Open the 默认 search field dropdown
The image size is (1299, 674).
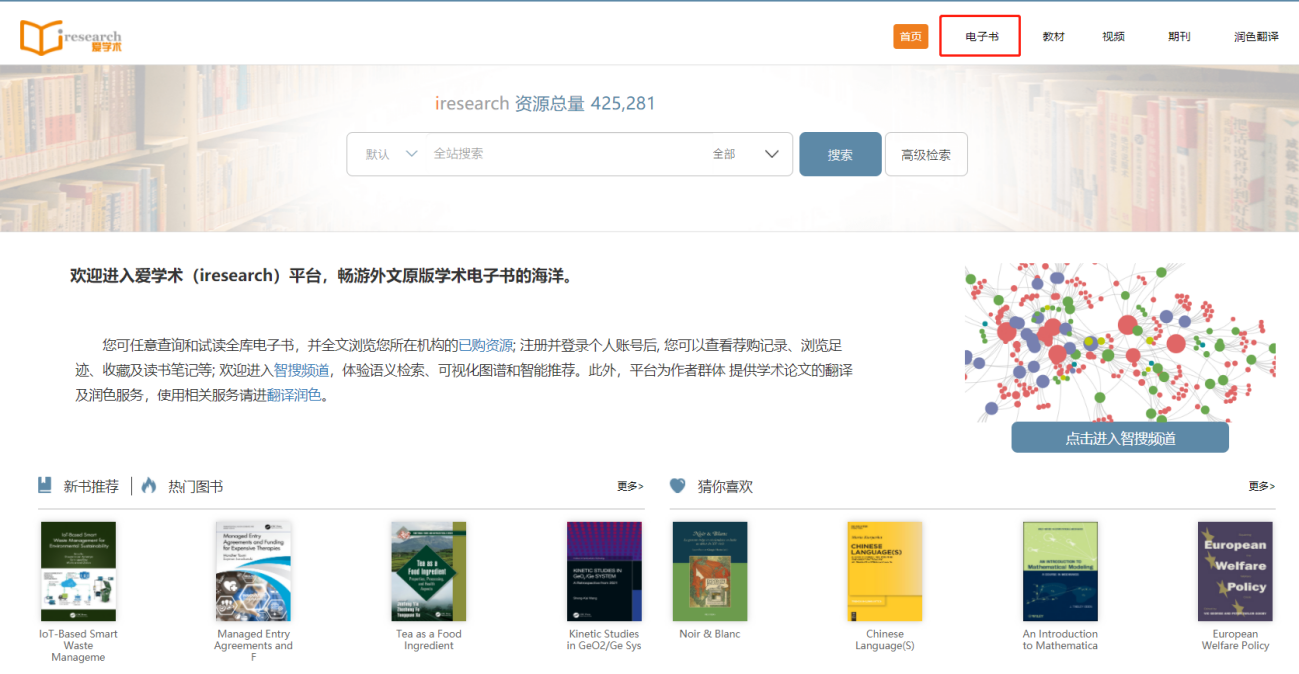pyautogui.click(x=391, y=154)
